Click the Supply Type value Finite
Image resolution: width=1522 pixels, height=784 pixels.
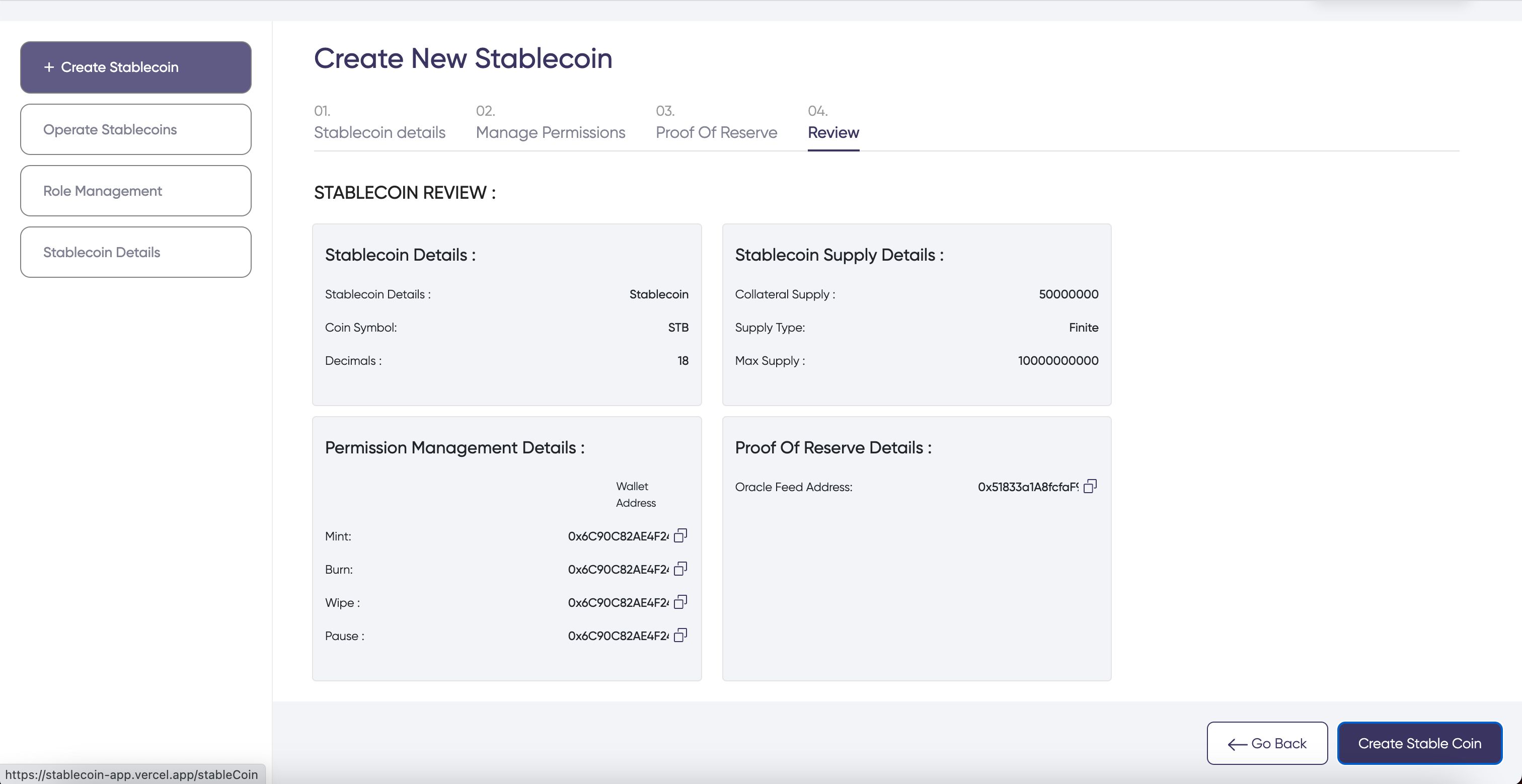point(1084,327)
